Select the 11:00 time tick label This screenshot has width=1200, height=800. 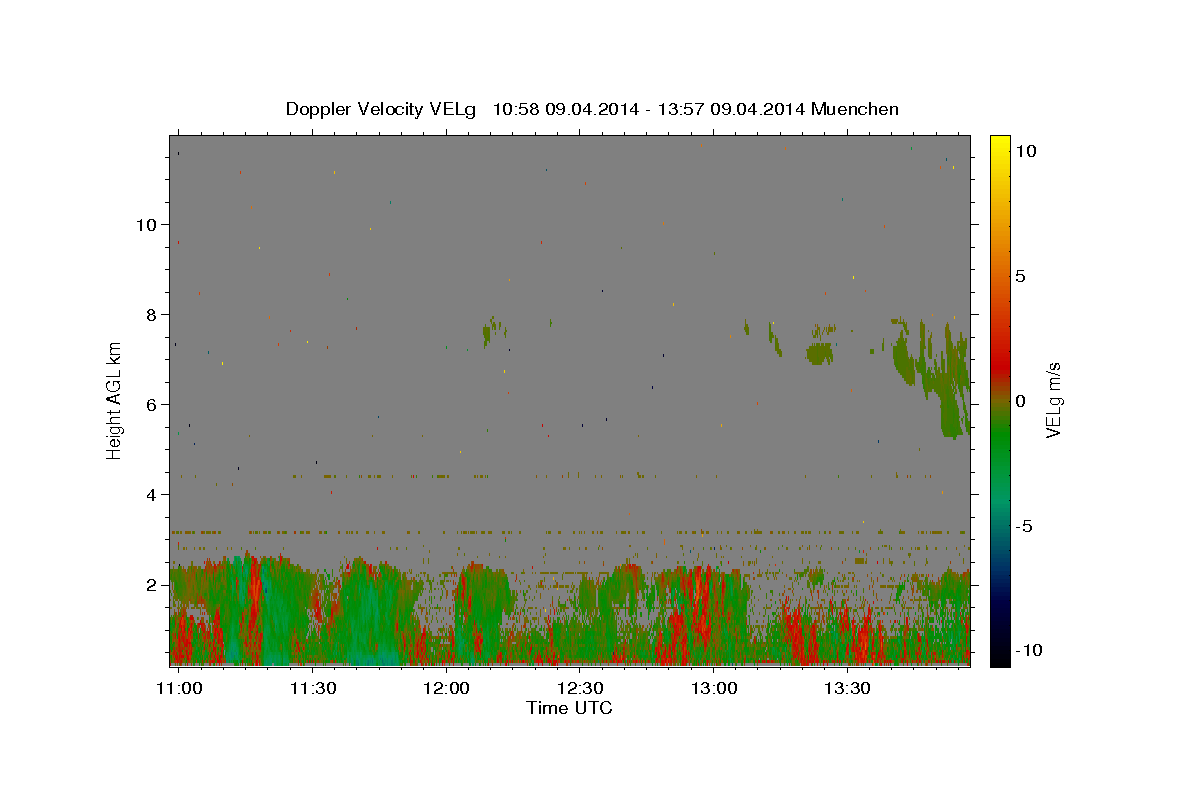point(180,688)
